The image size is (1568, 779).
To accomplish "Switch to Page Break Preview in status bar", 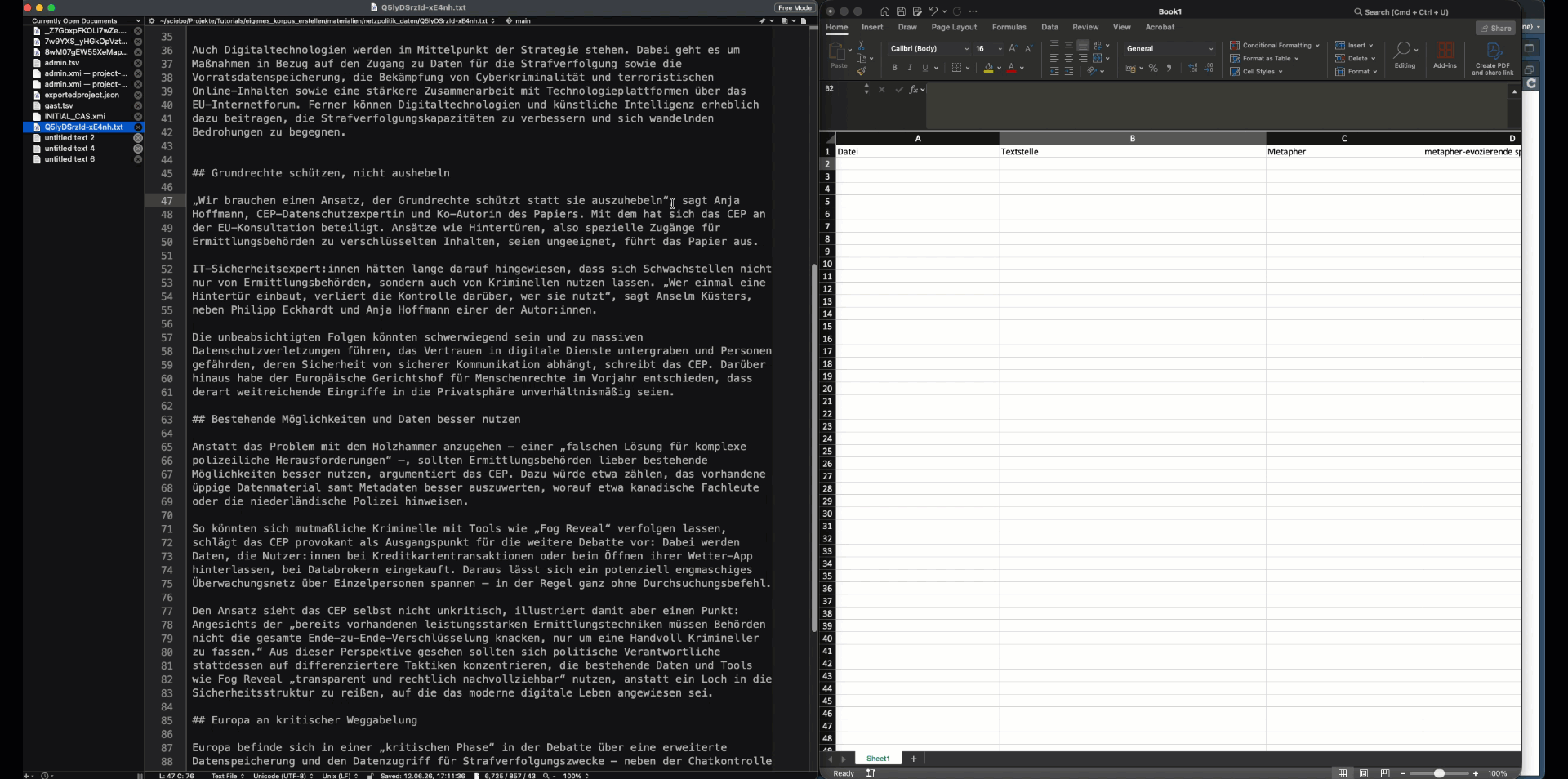I will pos(1384,773).
